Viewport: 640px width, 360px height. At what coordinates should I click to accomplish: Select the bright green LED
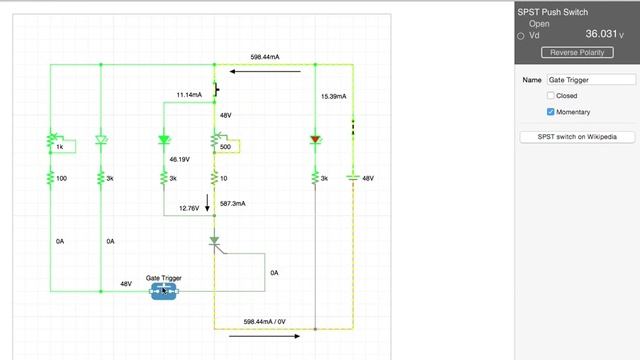pos(164,140)
